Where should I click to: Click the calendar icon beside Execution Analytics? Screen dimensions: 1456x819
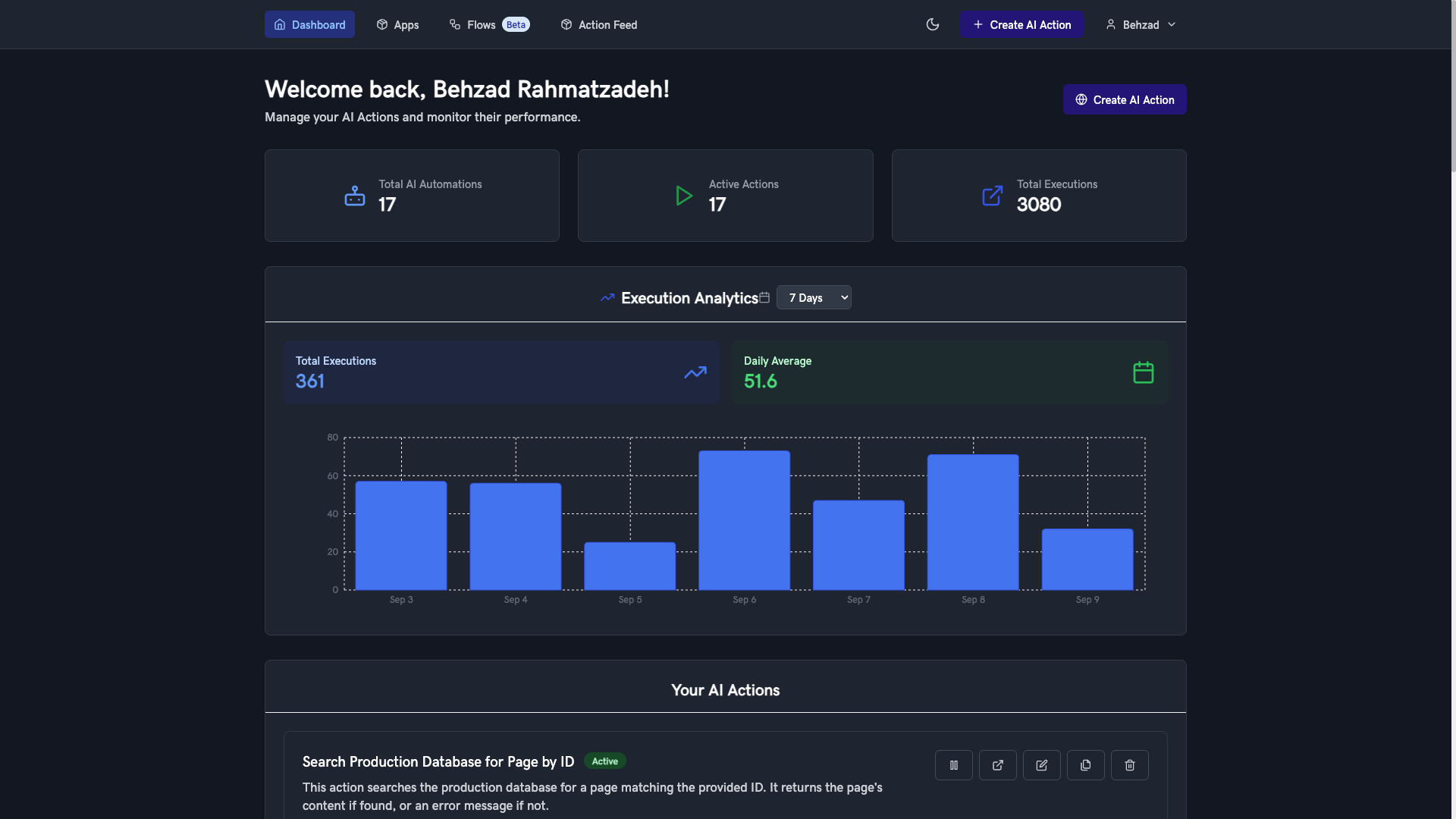click(x=764, y=297)
